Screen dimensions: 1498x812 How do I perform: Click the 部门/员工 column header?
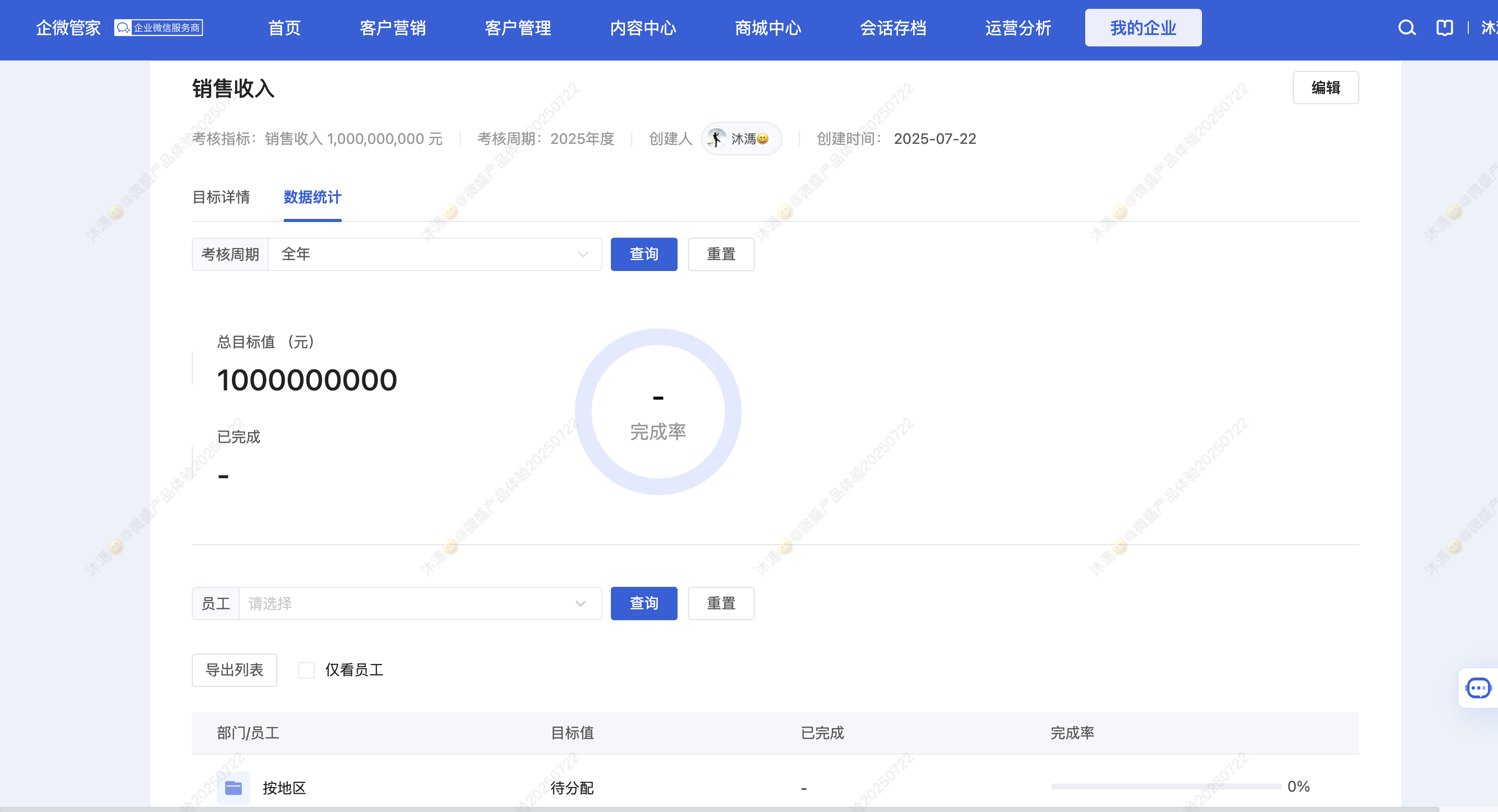(x=248, y=733)
